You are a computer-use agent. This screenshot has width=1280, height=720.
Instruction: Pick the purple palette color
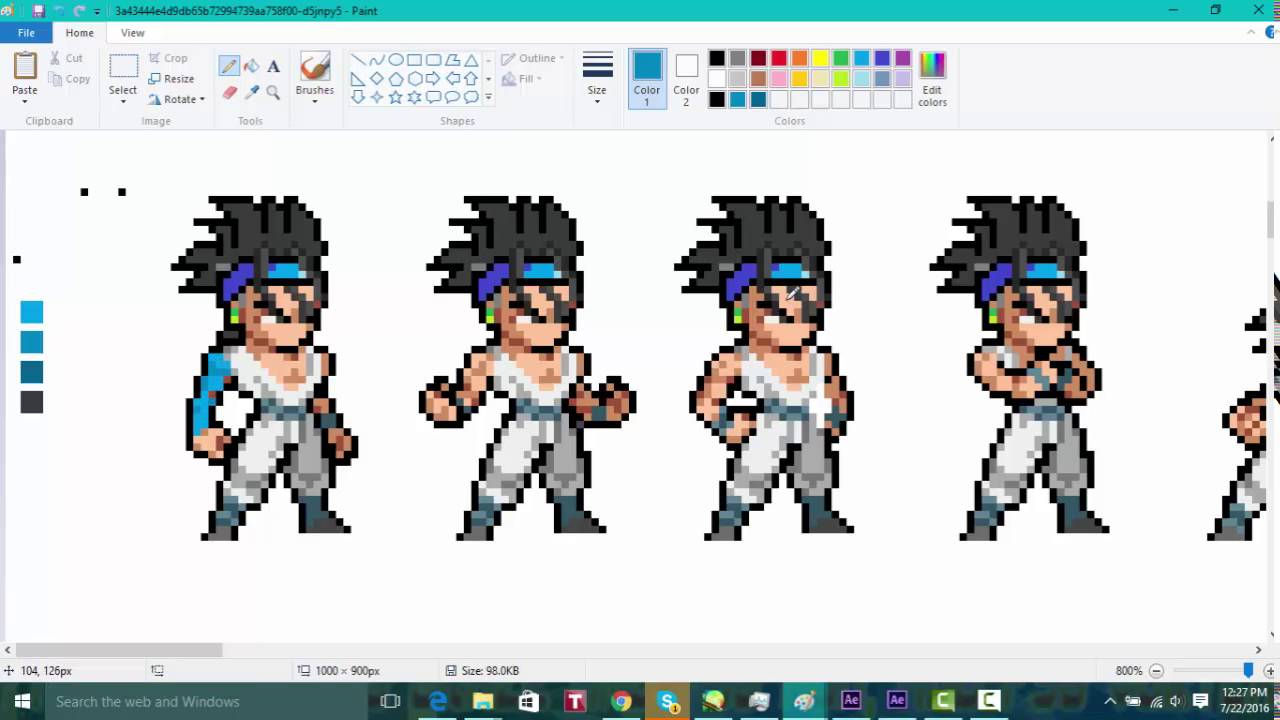coord(903,59)
